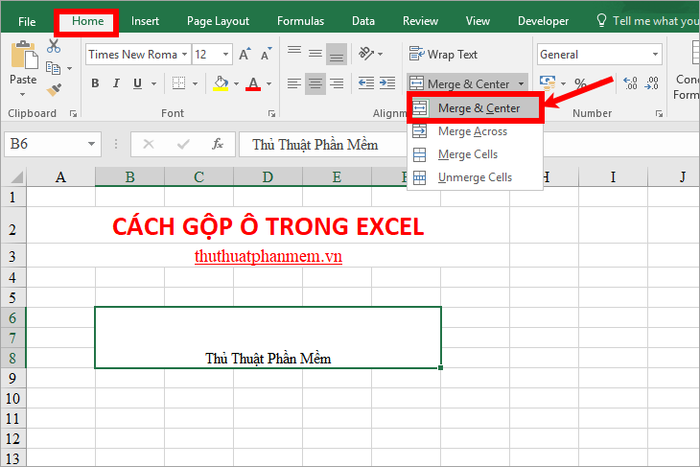Choose Merge Across menu option

coord(475,131)
